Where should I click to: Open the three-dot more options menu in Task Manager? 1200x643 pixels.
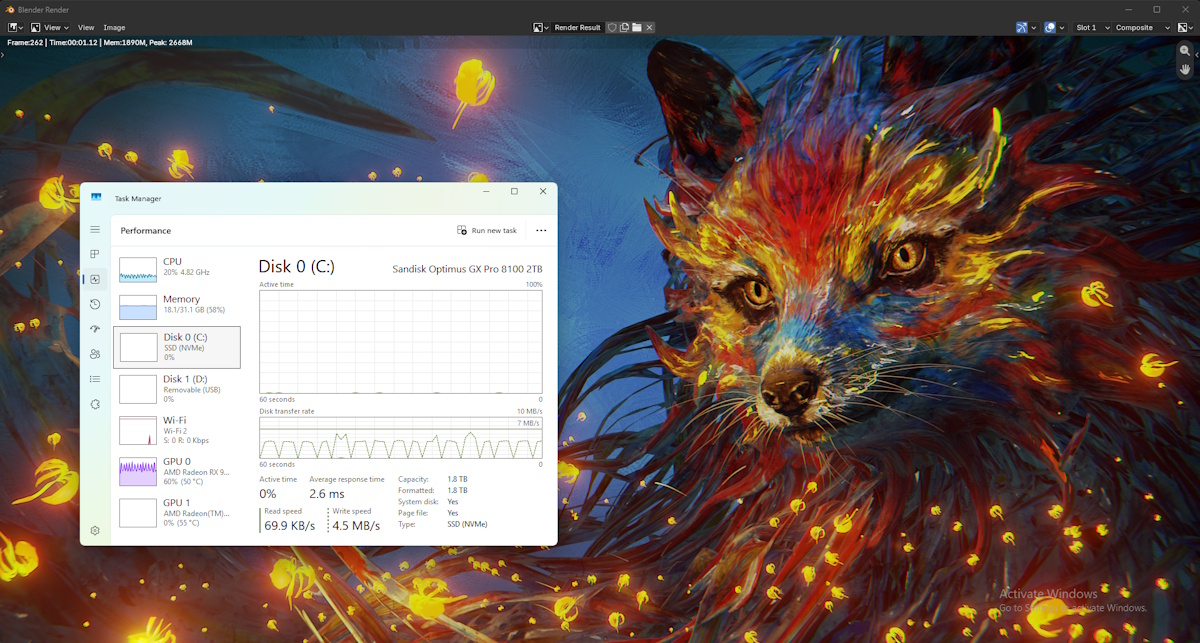[541, 230]
